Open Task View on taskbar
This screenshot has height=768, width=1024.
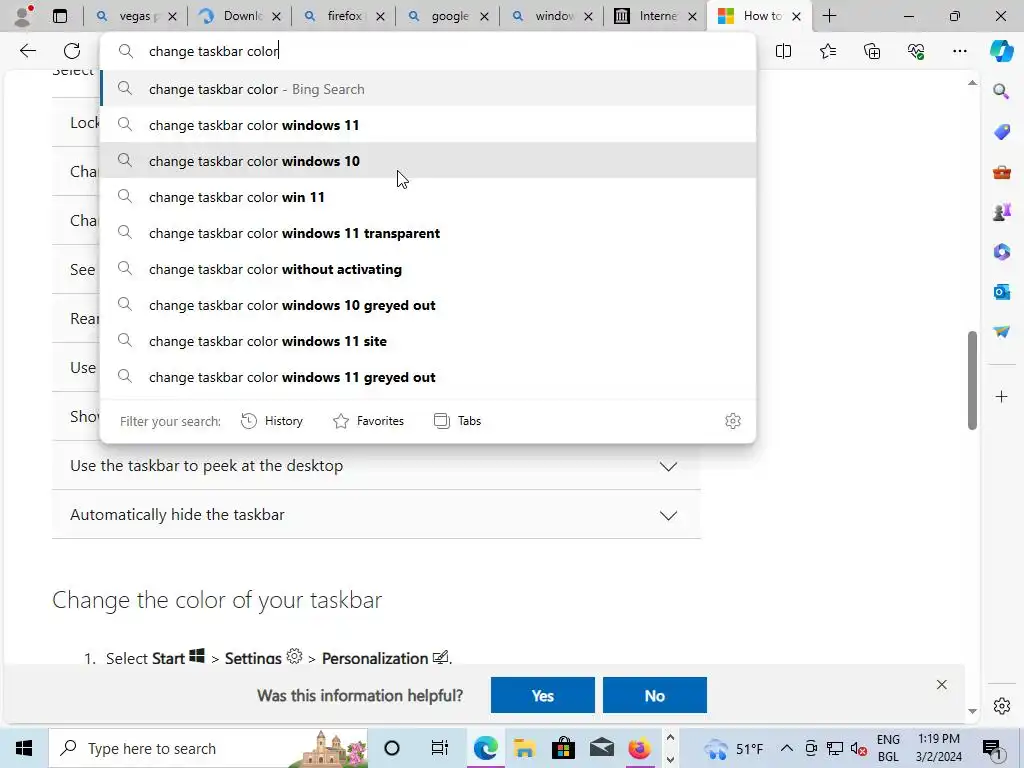pyautogui.click(x=440, y=748)
